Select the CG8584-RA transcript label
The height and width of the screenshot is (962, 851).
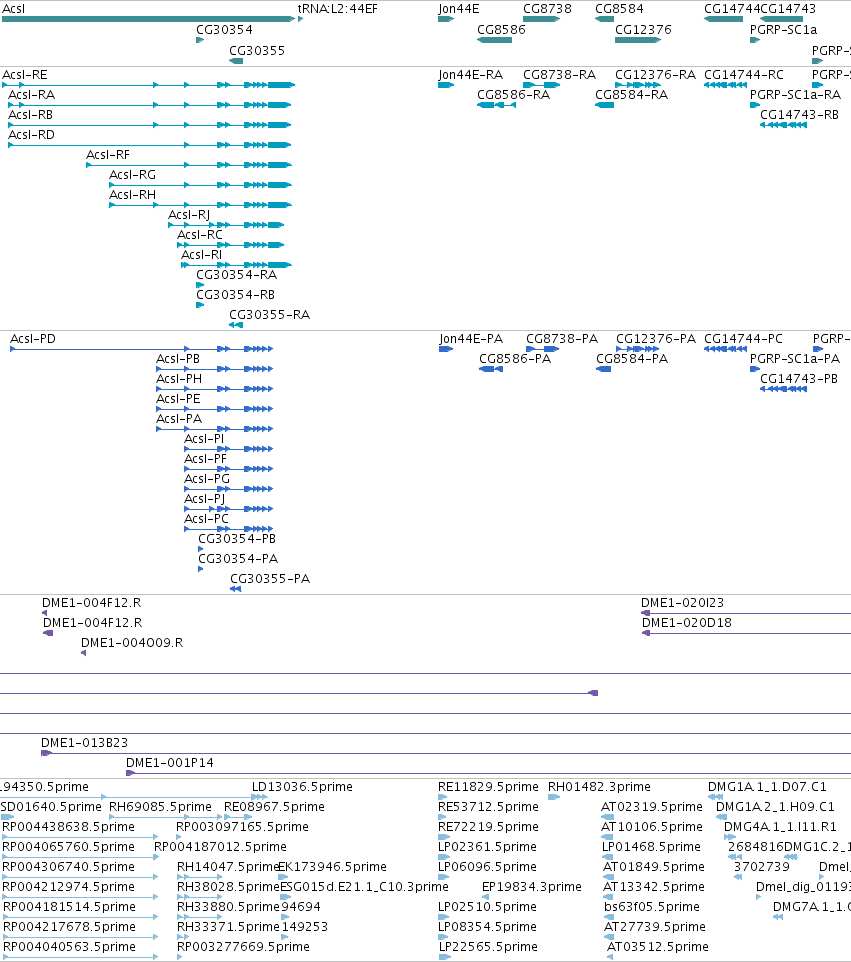point(631,95)
